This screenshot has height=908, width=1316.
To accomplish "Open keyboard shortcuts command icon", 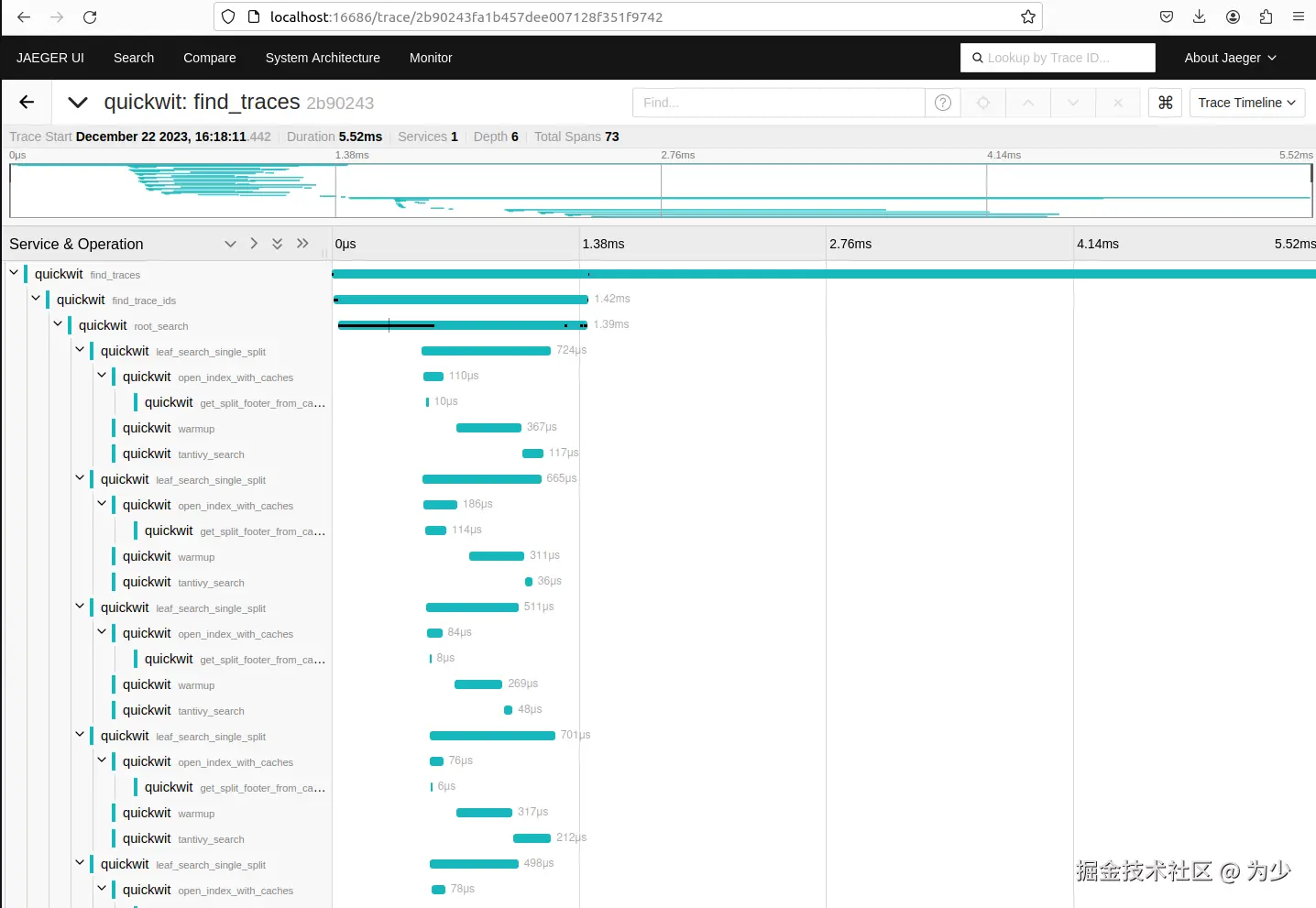I will pos(1166,103).
